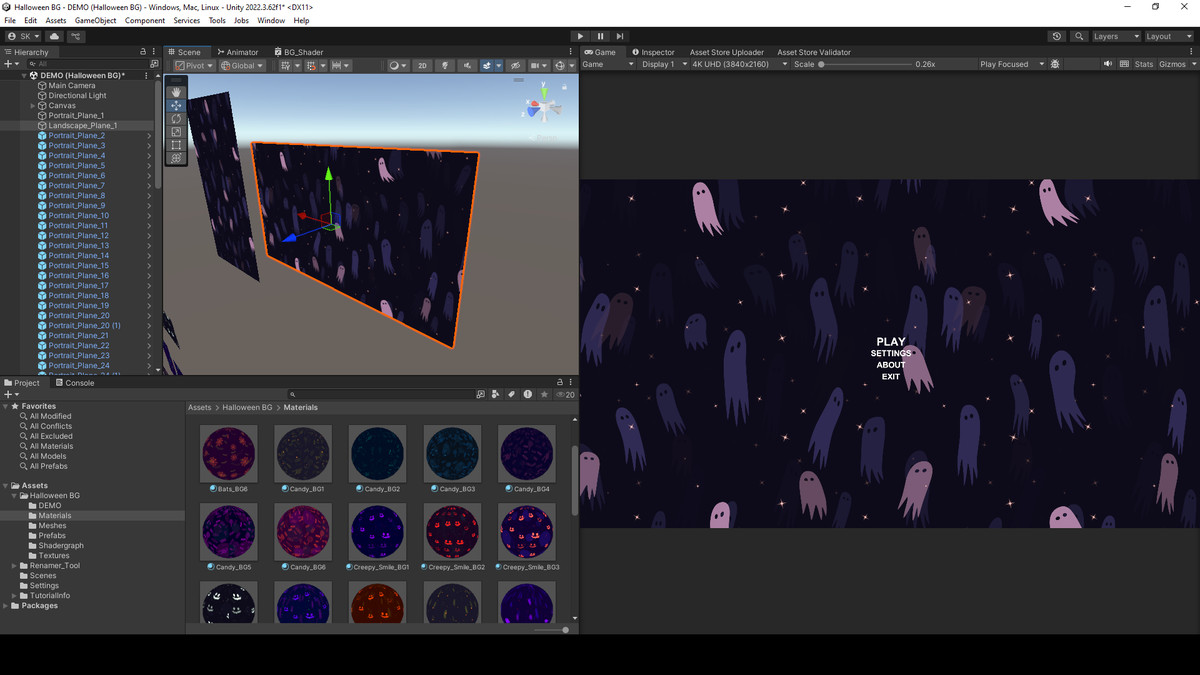Switch to the Console tab
This screenshot has height=675, width=1200.
pos(75,383)
